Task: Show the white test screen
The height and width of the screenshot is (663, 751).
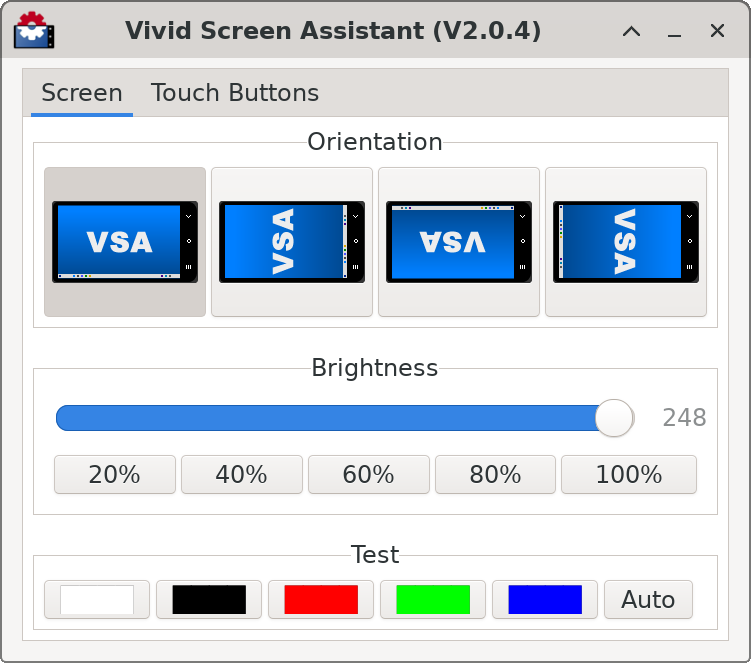Action: point(97,600)
